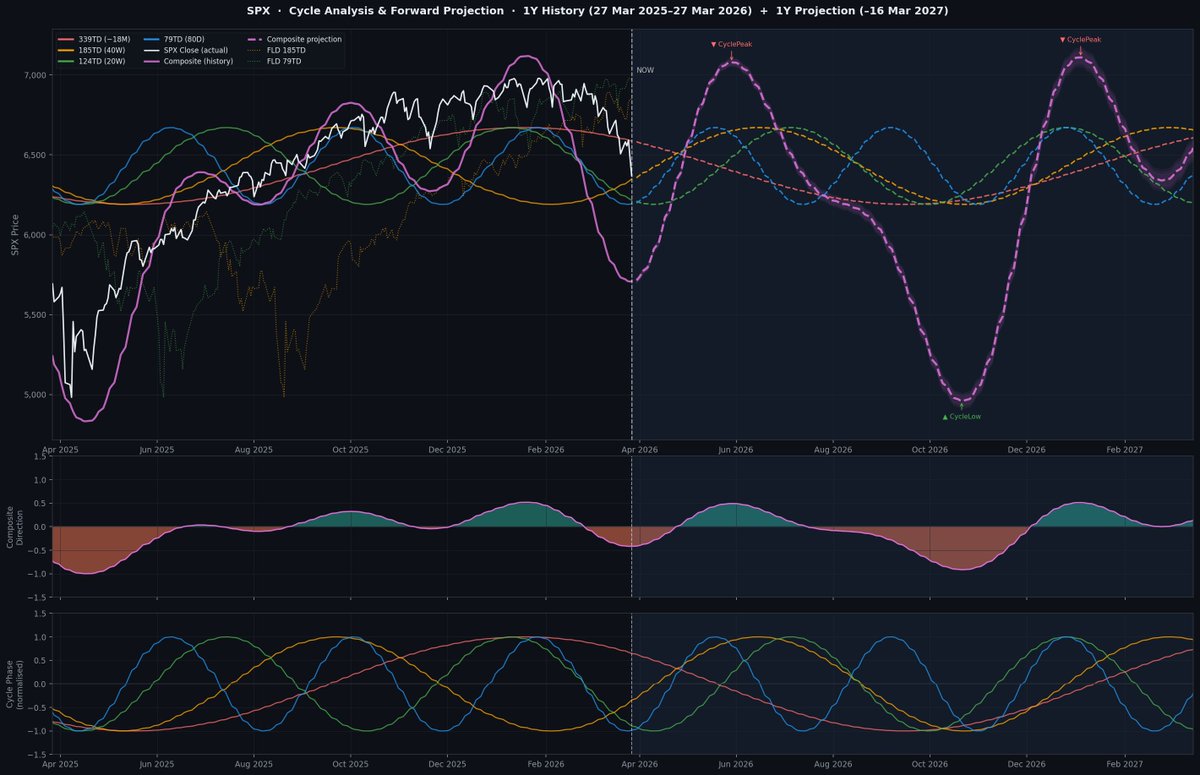Click the 7,000 price tick label
This screenshot has width=1200, height=775.
click(35, 75)
